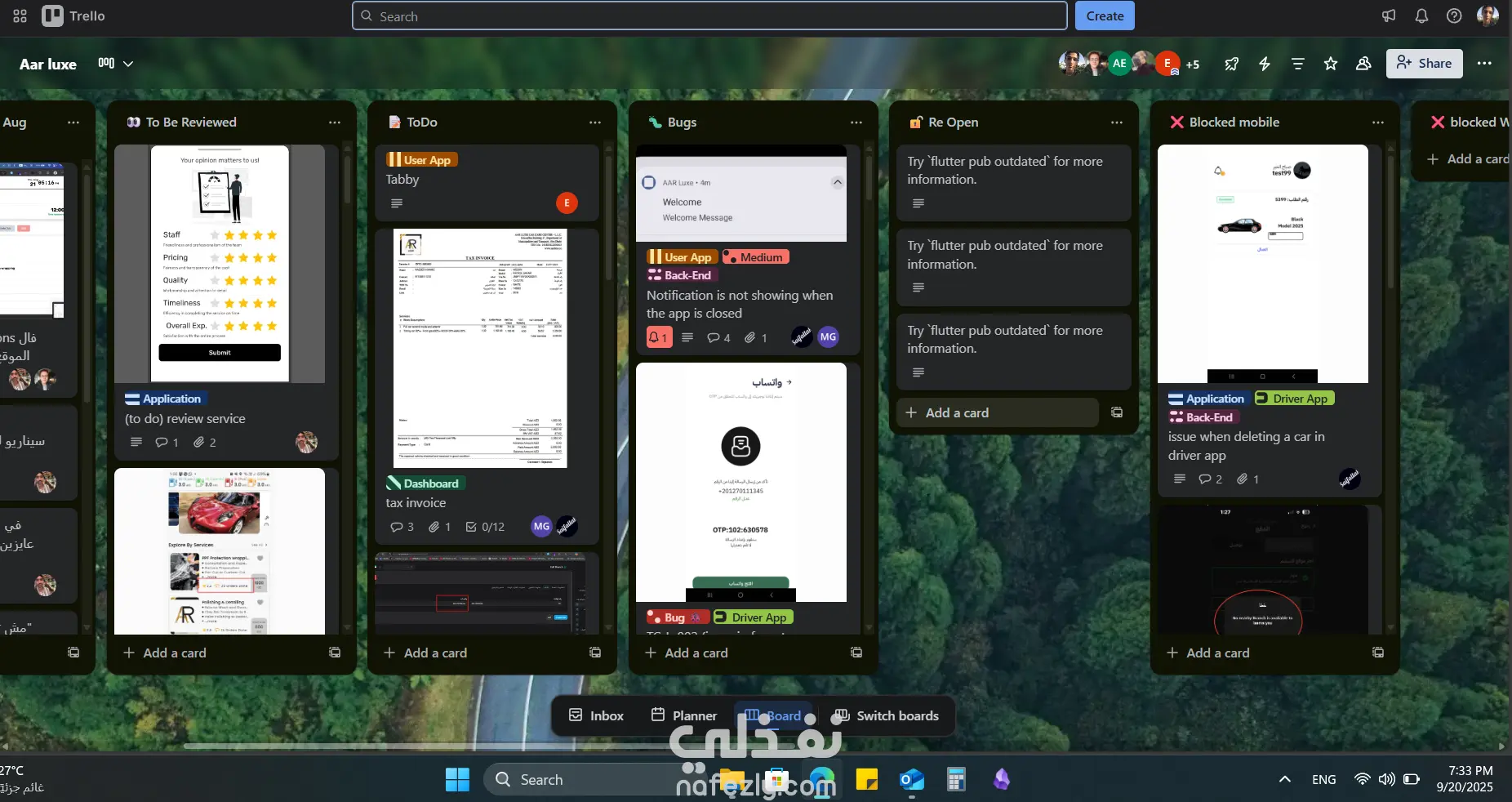The width and height of the screenshot is (1512, 802).
Task: Open the app switcher grid icon
Action: tap(20, 16)
